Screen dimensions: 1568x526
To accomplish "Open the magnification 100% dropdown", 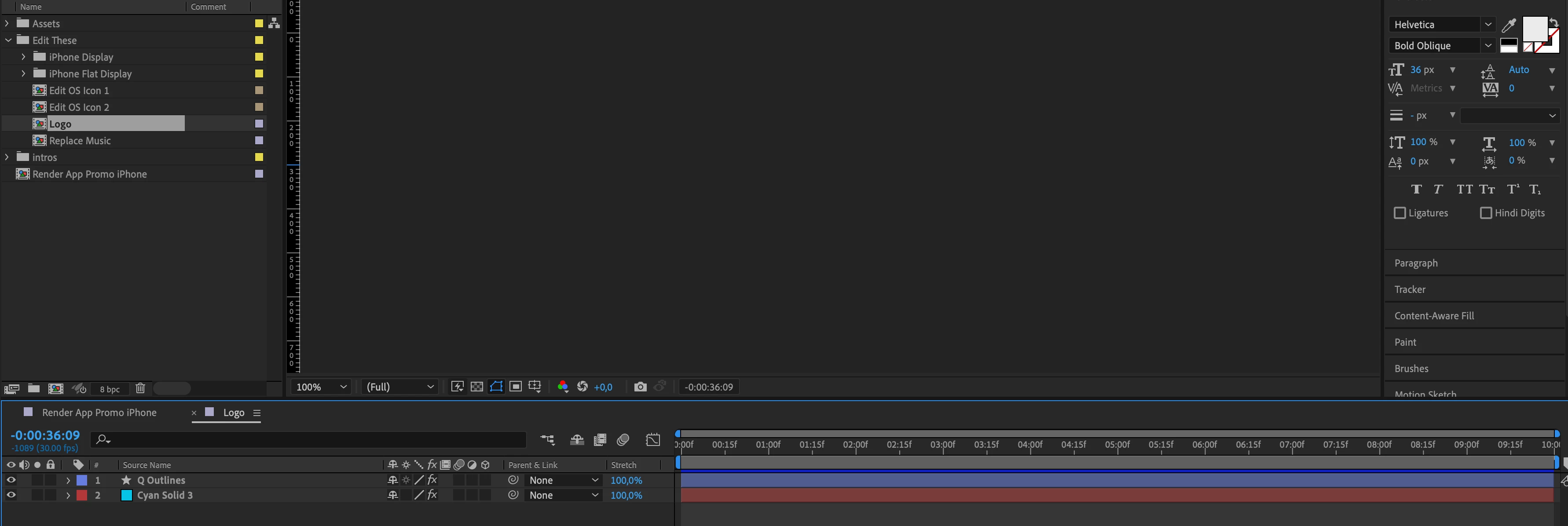I will point(321,387).
